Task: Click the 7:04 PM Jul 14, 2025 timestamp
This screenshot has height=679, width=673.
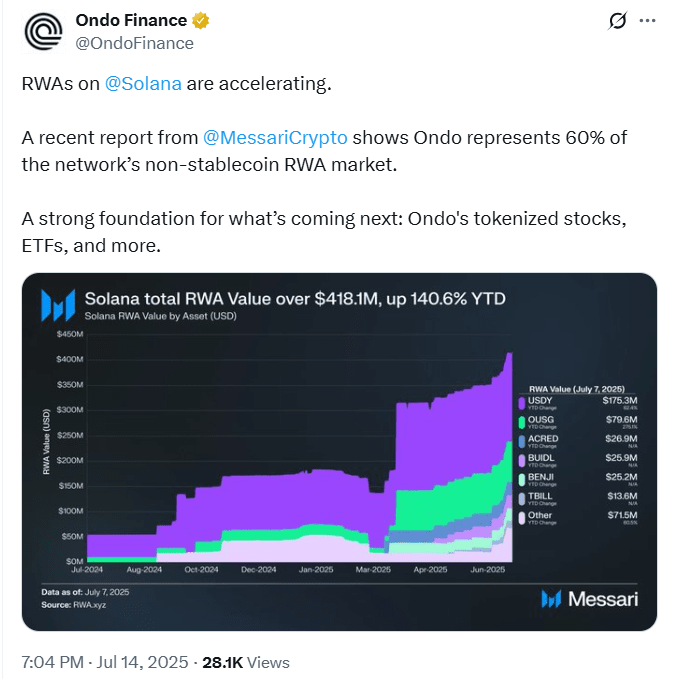Action: coord(105,662)
